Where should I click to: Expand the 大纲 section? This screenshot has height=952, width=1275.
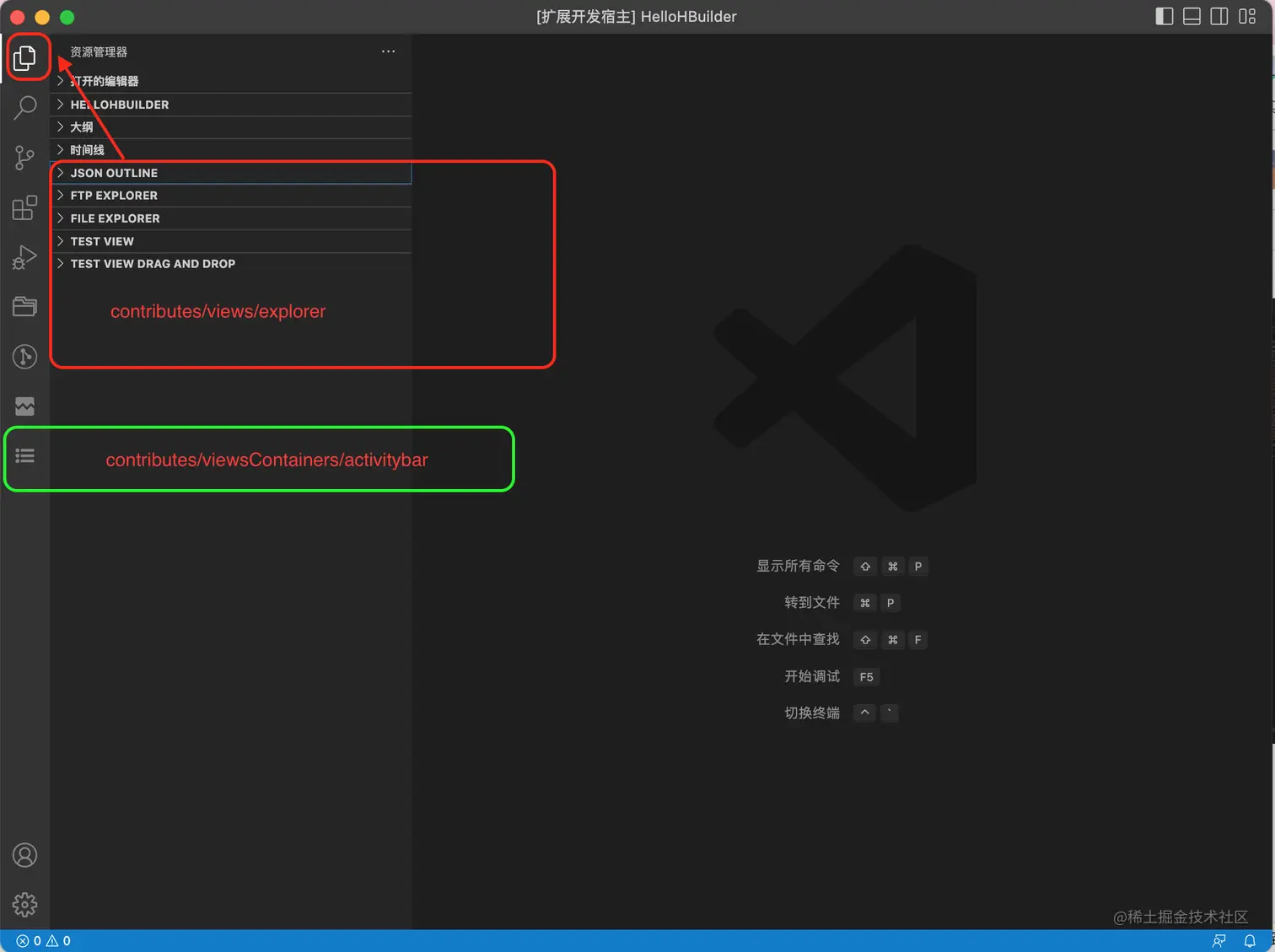pyautogui.click(x=231, y=127)
